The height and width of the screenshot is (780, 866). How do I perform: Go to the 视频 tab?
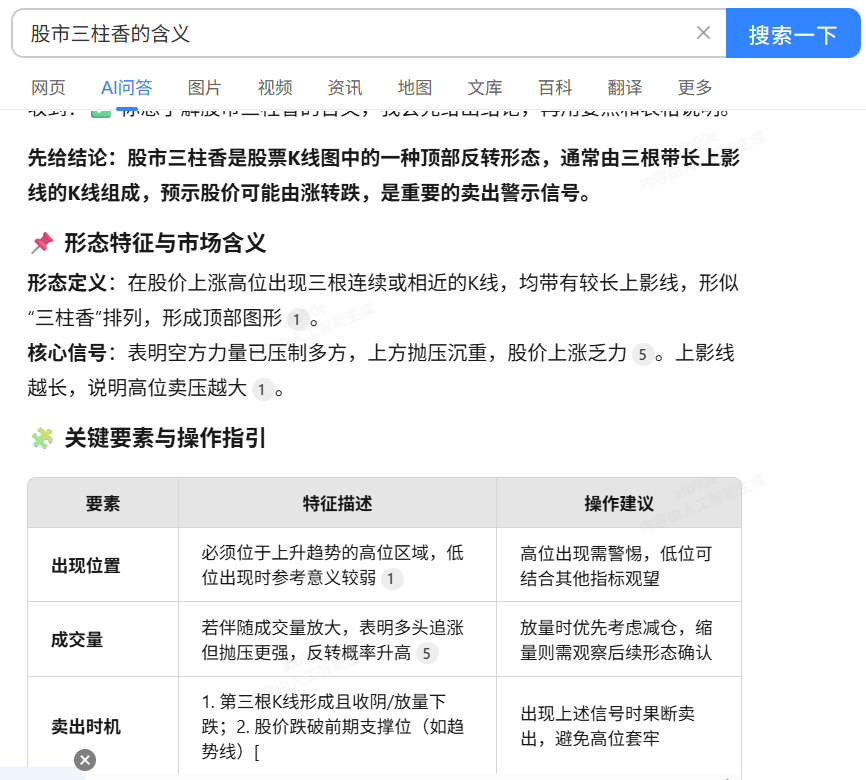[x=274, y=87]
